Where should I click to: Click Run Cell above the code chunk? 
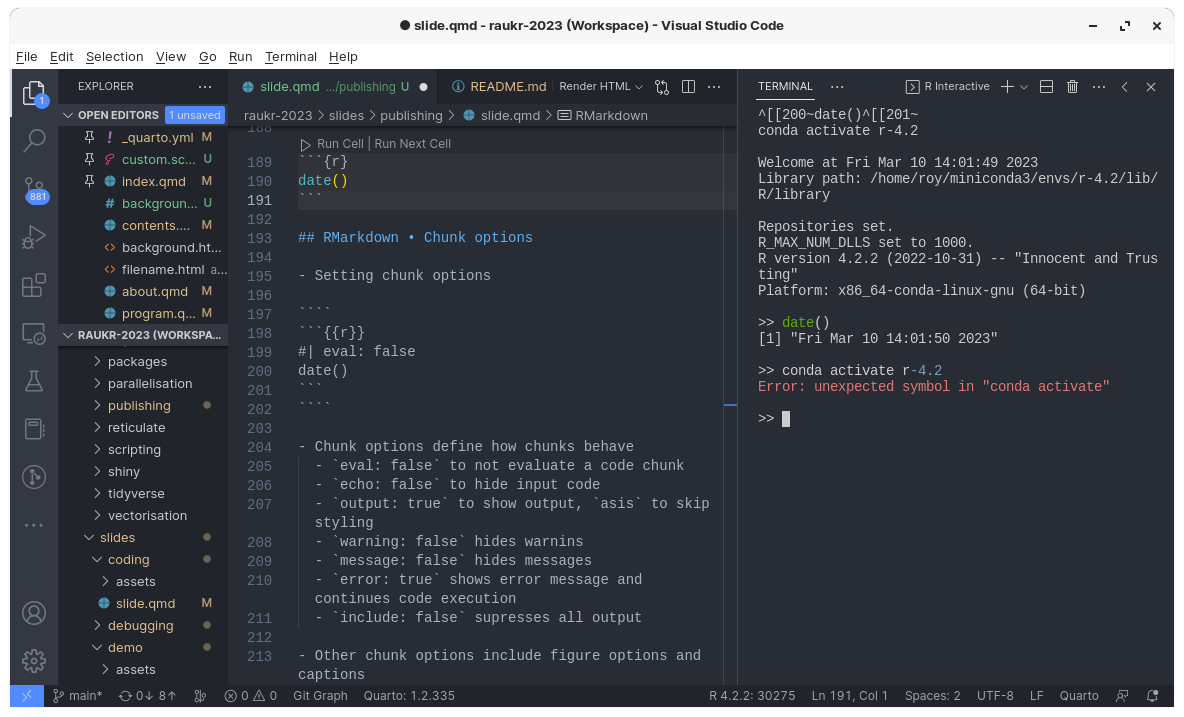coord(340,144)
